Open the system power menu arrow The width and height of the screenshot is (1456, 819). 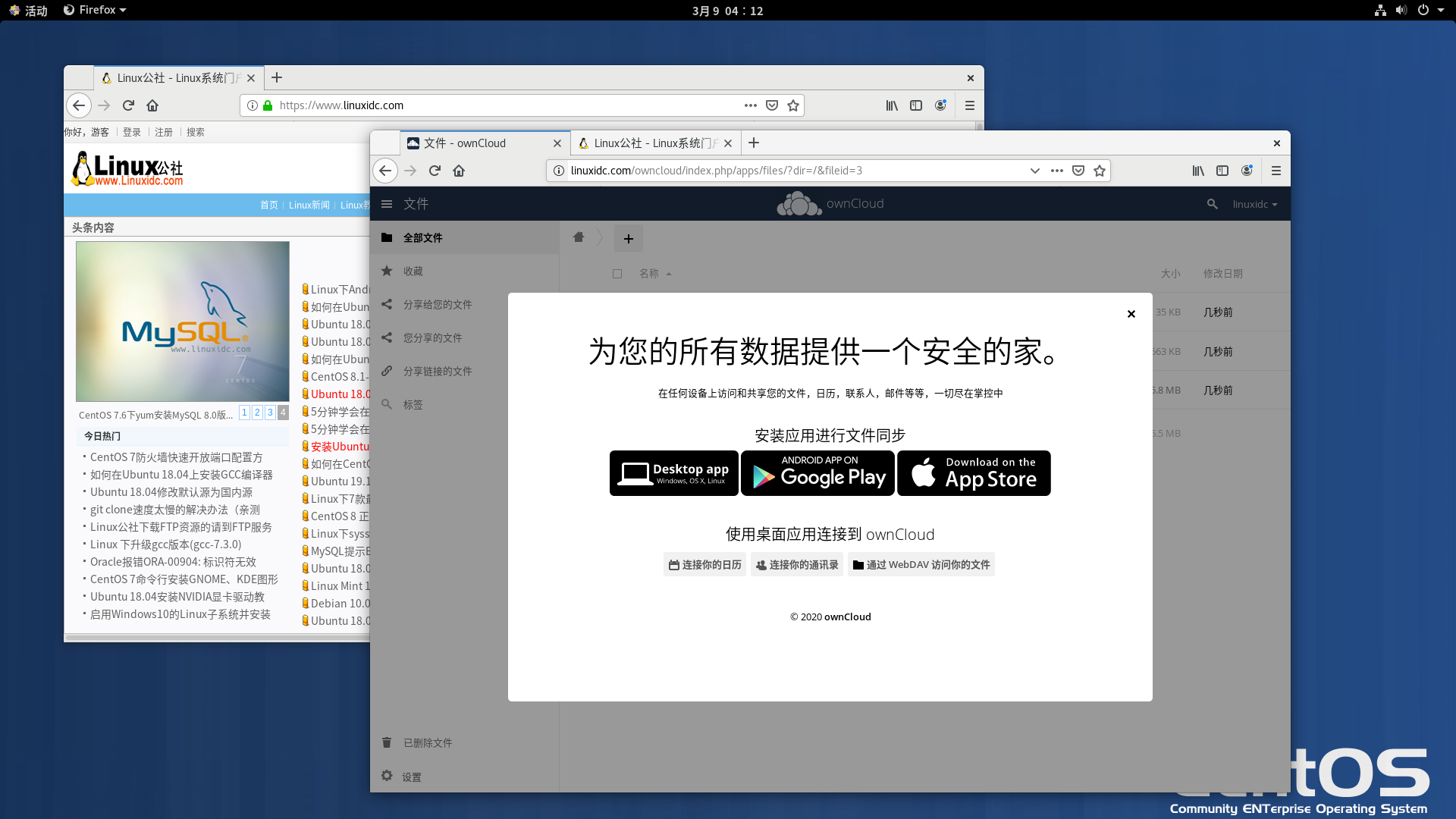[1441, 10]
